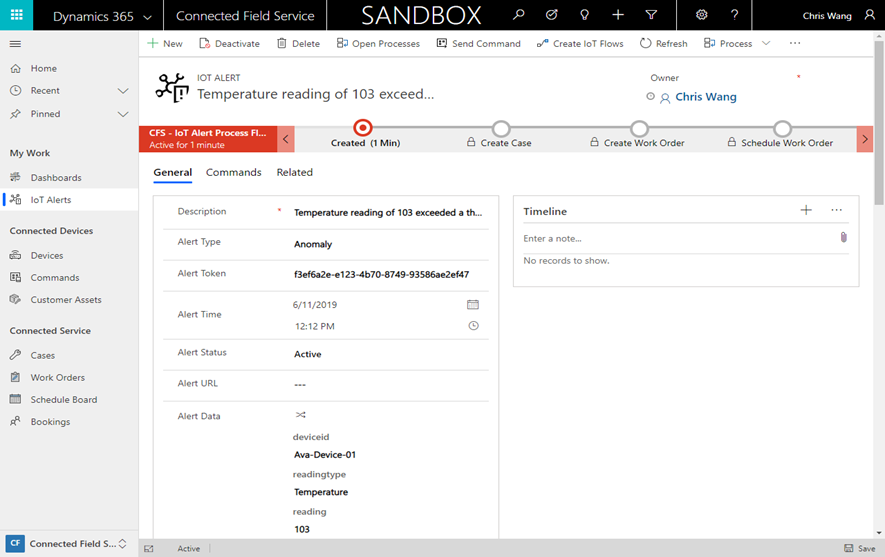Collapse the sitemap hamburger menu
885x557 pixels.
pos(15,44)
